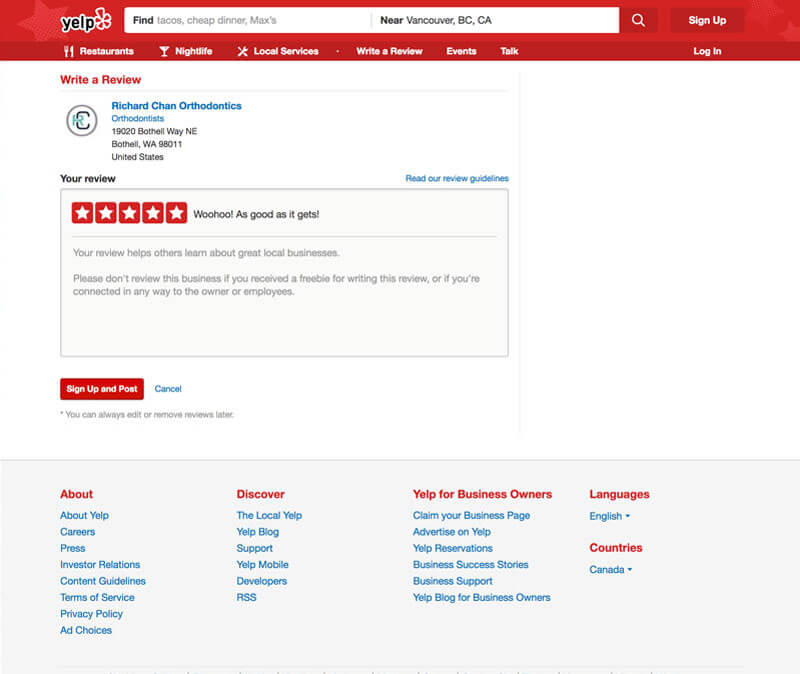Expand the Canada country dropdown
This screenshot has height=674, width=800.
coord(611,569)
